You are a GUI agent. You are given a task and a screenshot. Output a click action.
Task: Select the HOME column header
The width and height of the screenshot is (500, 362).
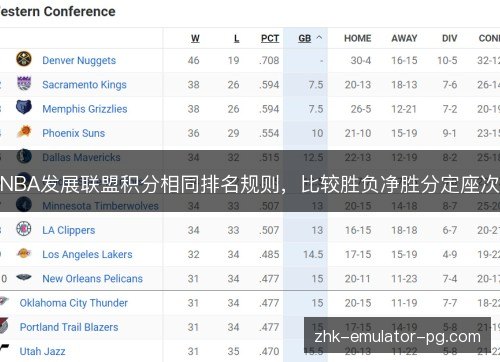pos(357,38)
